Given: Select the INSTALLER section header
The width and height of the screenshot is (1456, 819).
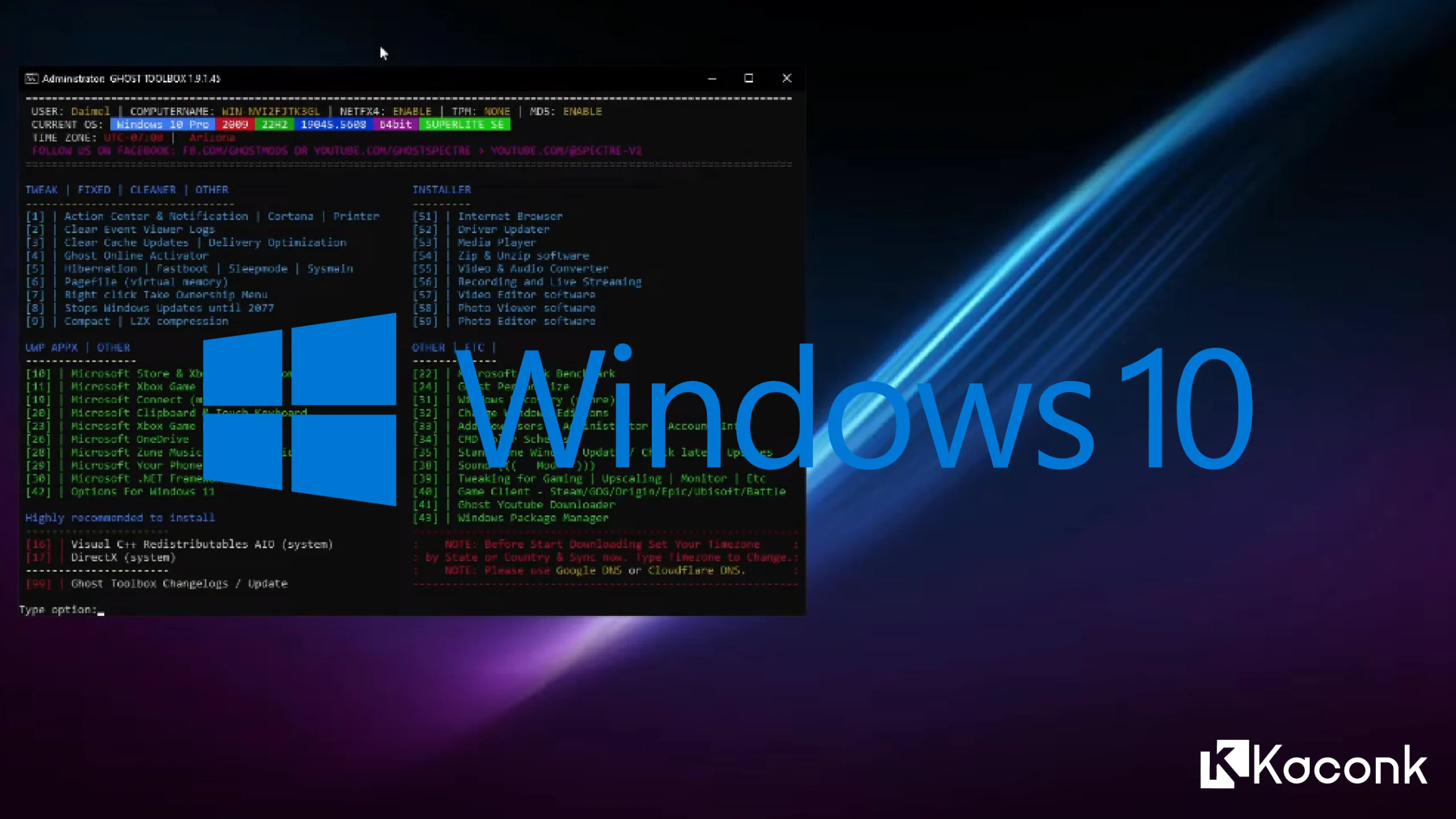Looking at the screenshot, I should pyautogui.click(x=441, y=189).
